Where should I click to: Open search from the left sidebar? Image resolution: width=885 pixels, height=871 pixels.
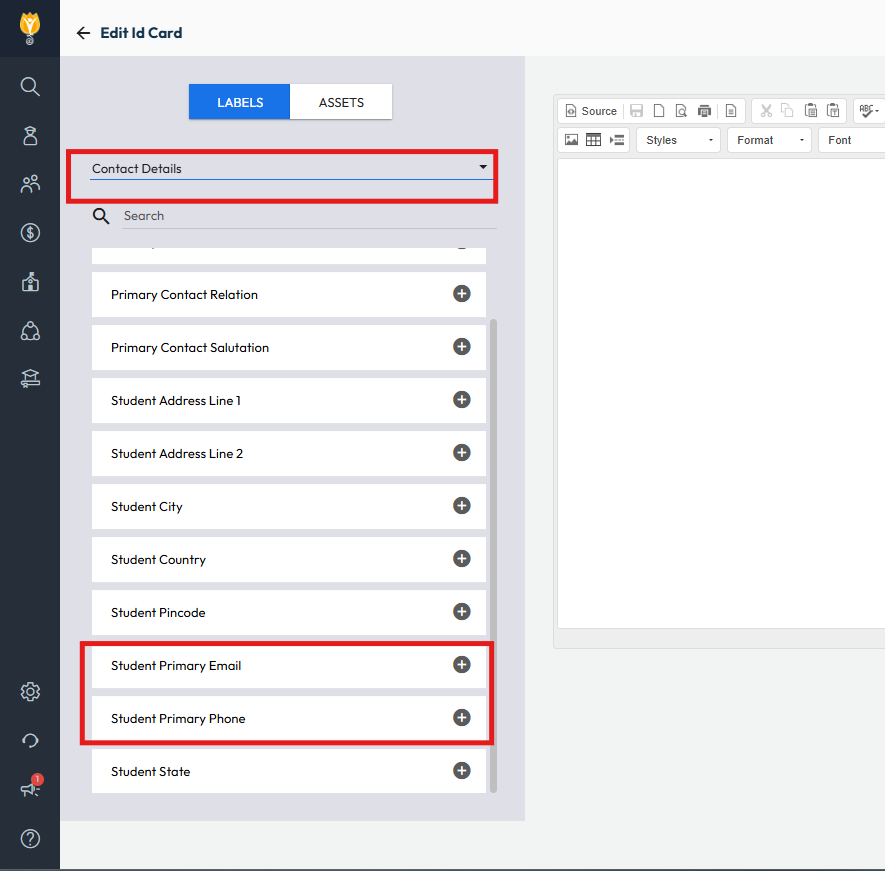[30, 87]
